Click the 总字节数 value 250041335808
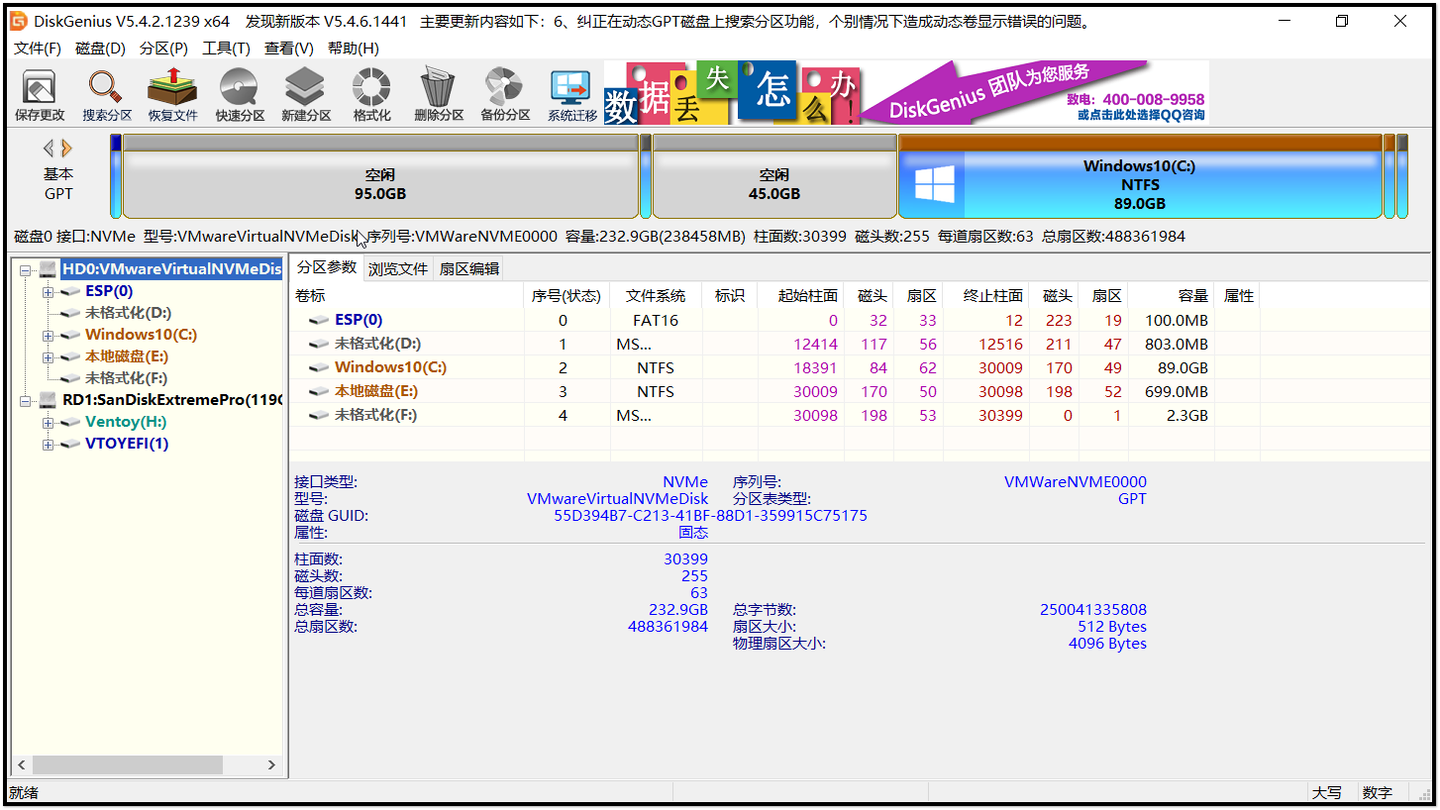Screen dimensions: 1440x810 click(x=1093, y=609)
